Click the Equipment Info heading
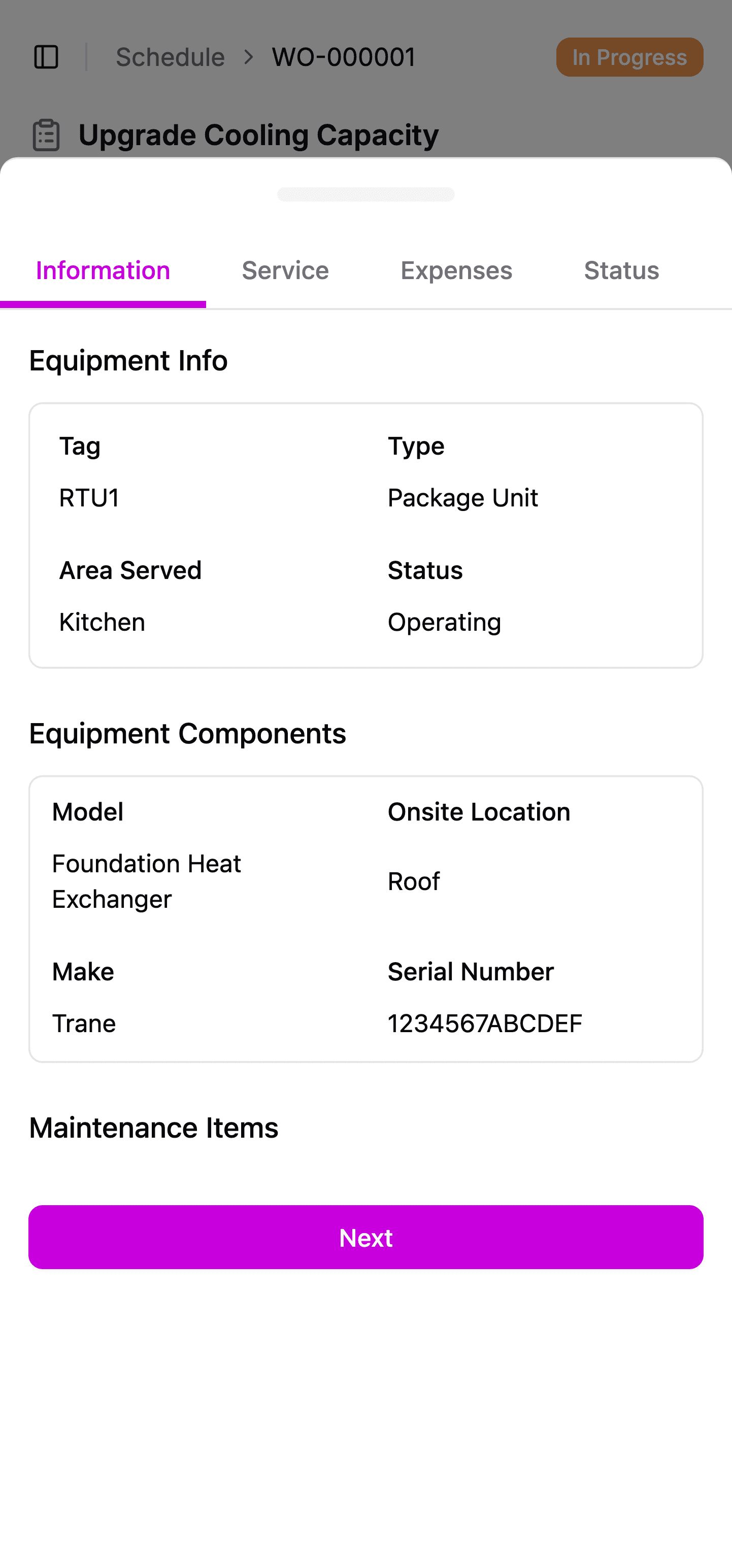Screen dimensions: 732x1568 128,361
